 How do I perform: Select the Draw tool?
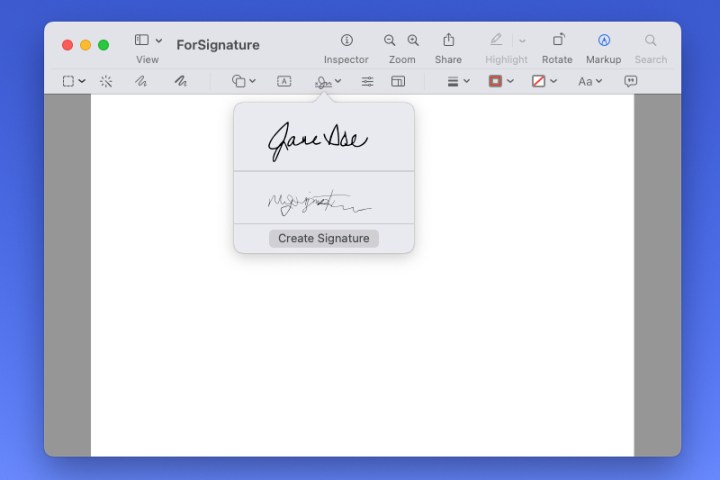pos(180,81)
